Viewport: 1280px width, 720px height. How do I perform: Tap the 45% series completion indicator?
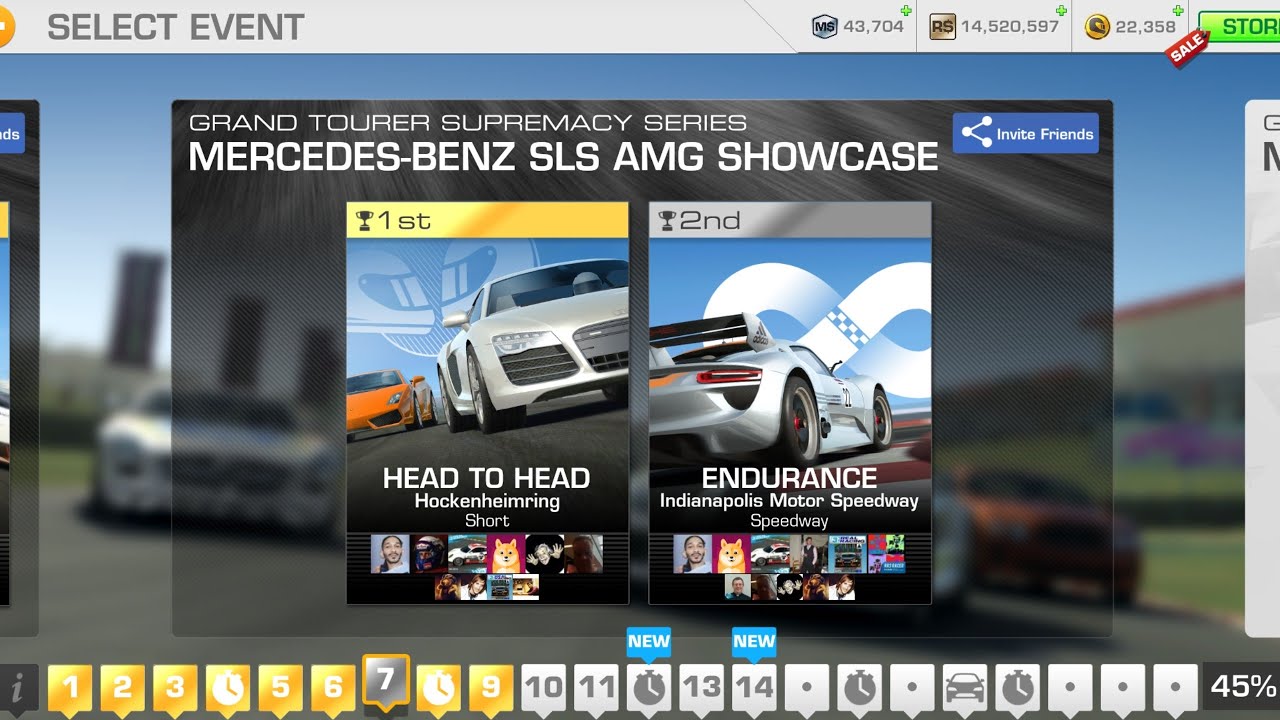click(x=1242, y=687)
